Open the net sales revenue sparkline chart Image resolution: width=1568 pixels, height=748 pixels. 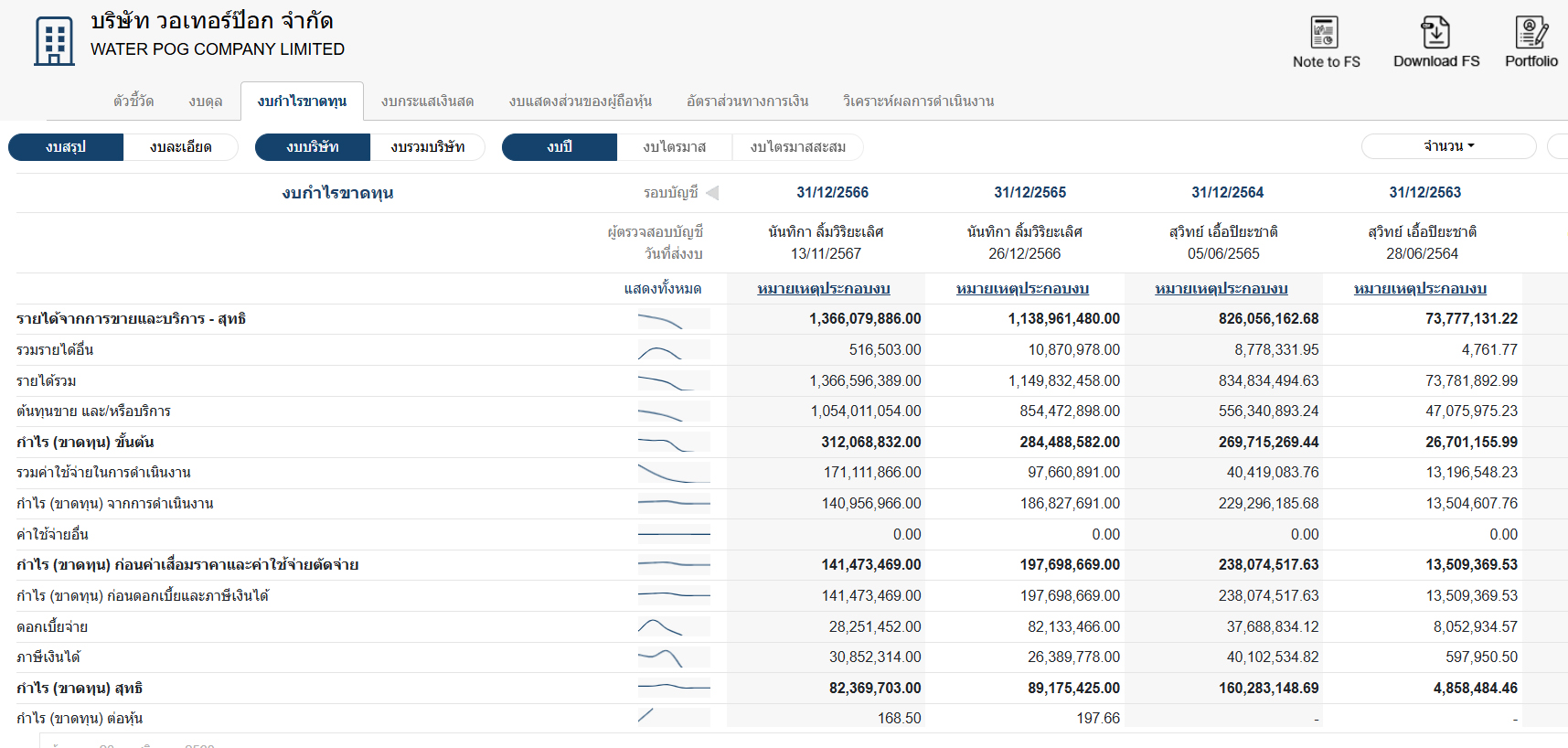click(x=673, y=319)
